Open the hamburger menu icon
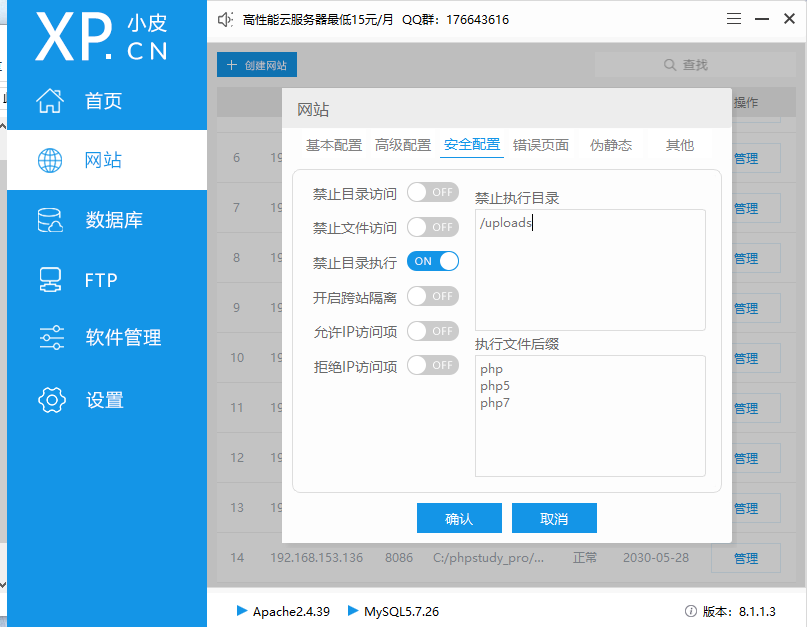 click(734, 19)
